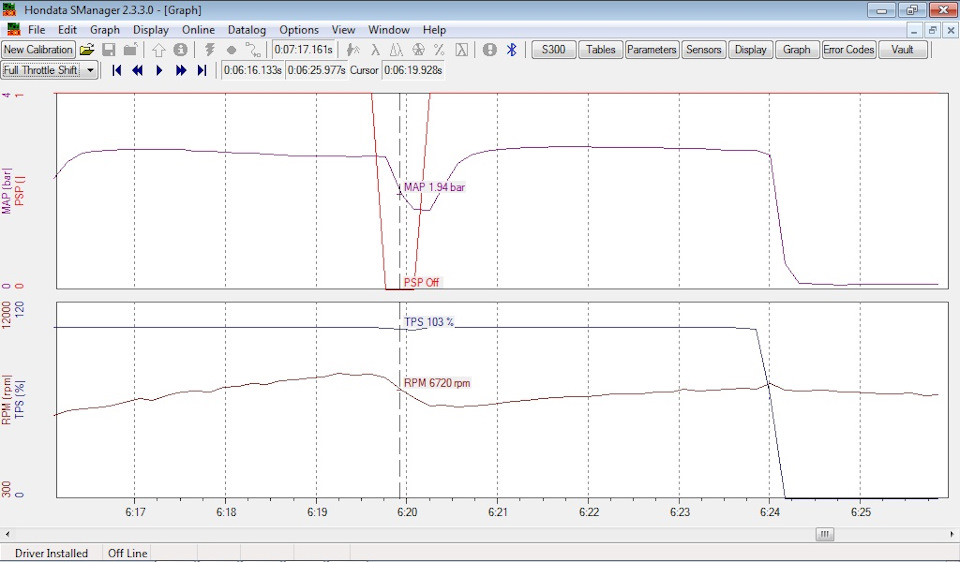Click the app icon in the menu bar
The width and height of the screenshot is (960, 562).
pos(13,29)
